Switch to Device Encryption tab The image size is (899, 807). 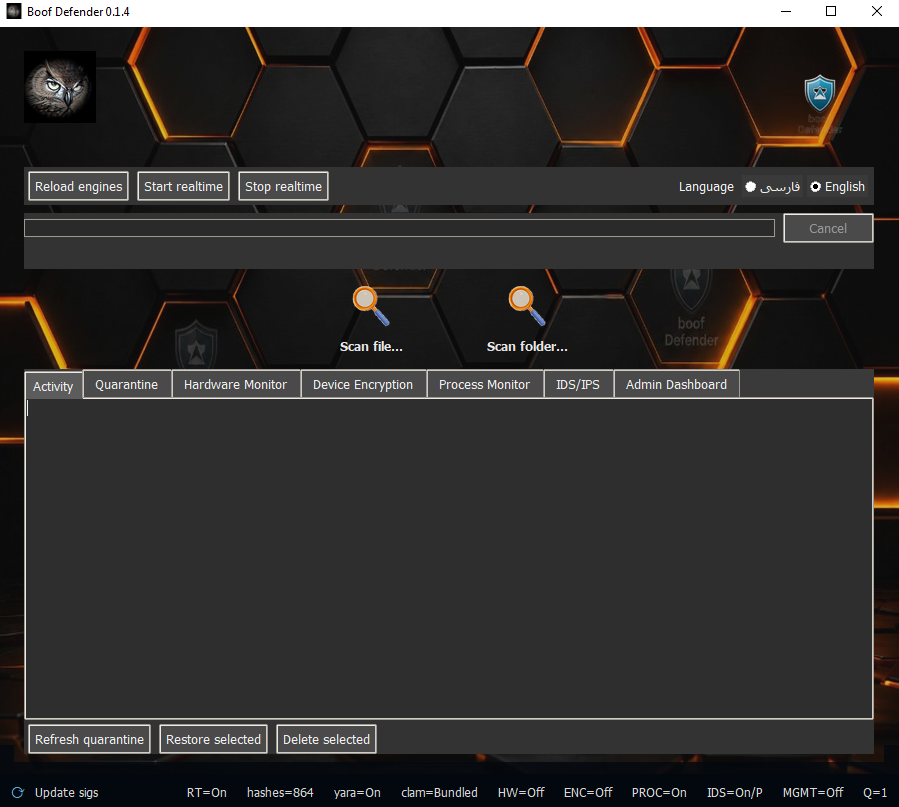coord(363,384)
